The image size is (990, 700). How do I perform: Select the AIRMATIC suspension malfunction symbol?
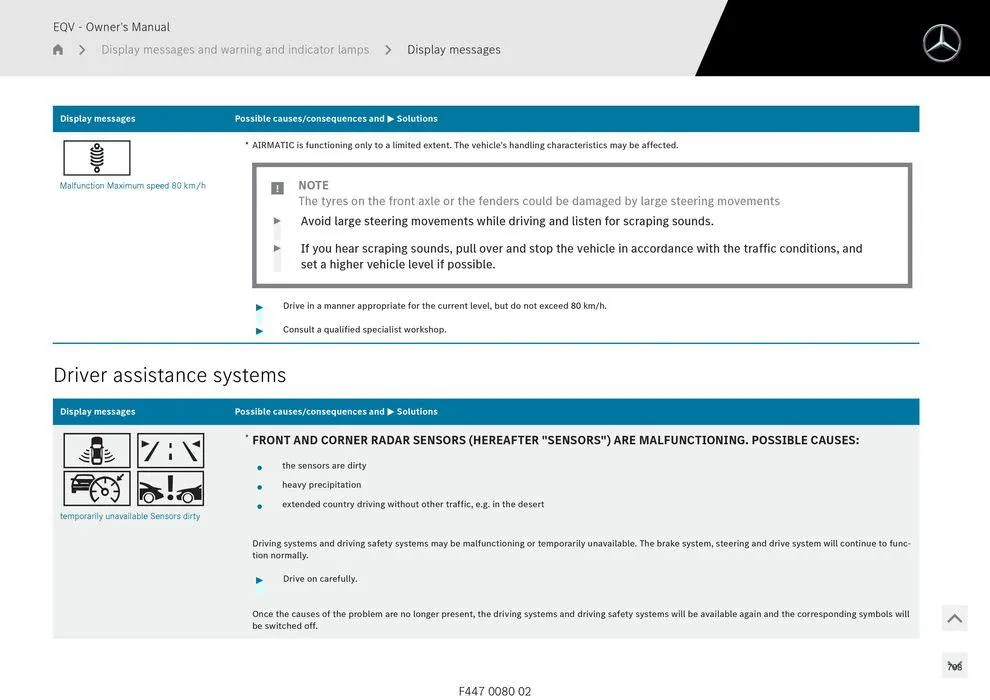pyautogui.click(x=96, y=157)
